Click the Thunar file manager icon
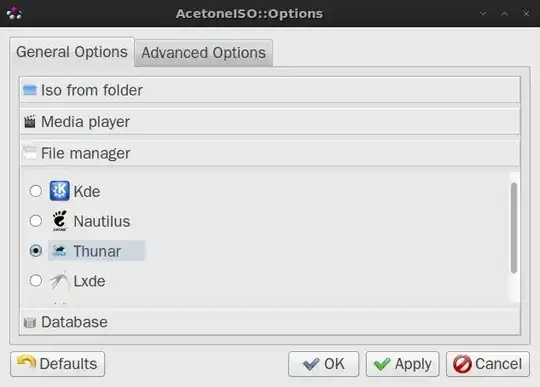 pyautogui.click(x=60, y=251)
